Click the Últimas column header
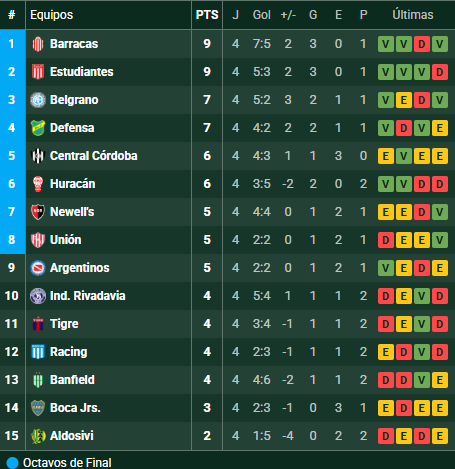The height and width of the screenshot is (469, 455). (x=413, y=15)
